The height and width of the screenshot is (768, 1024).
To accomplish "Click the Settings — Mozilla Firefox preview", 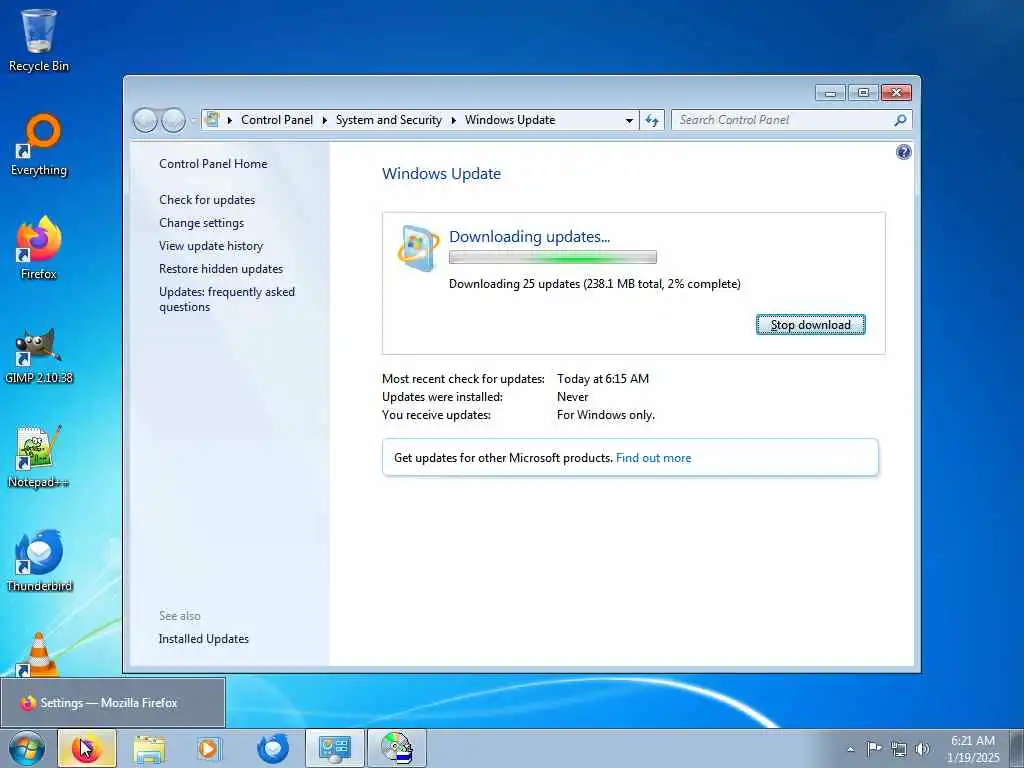I will [112, 703].
